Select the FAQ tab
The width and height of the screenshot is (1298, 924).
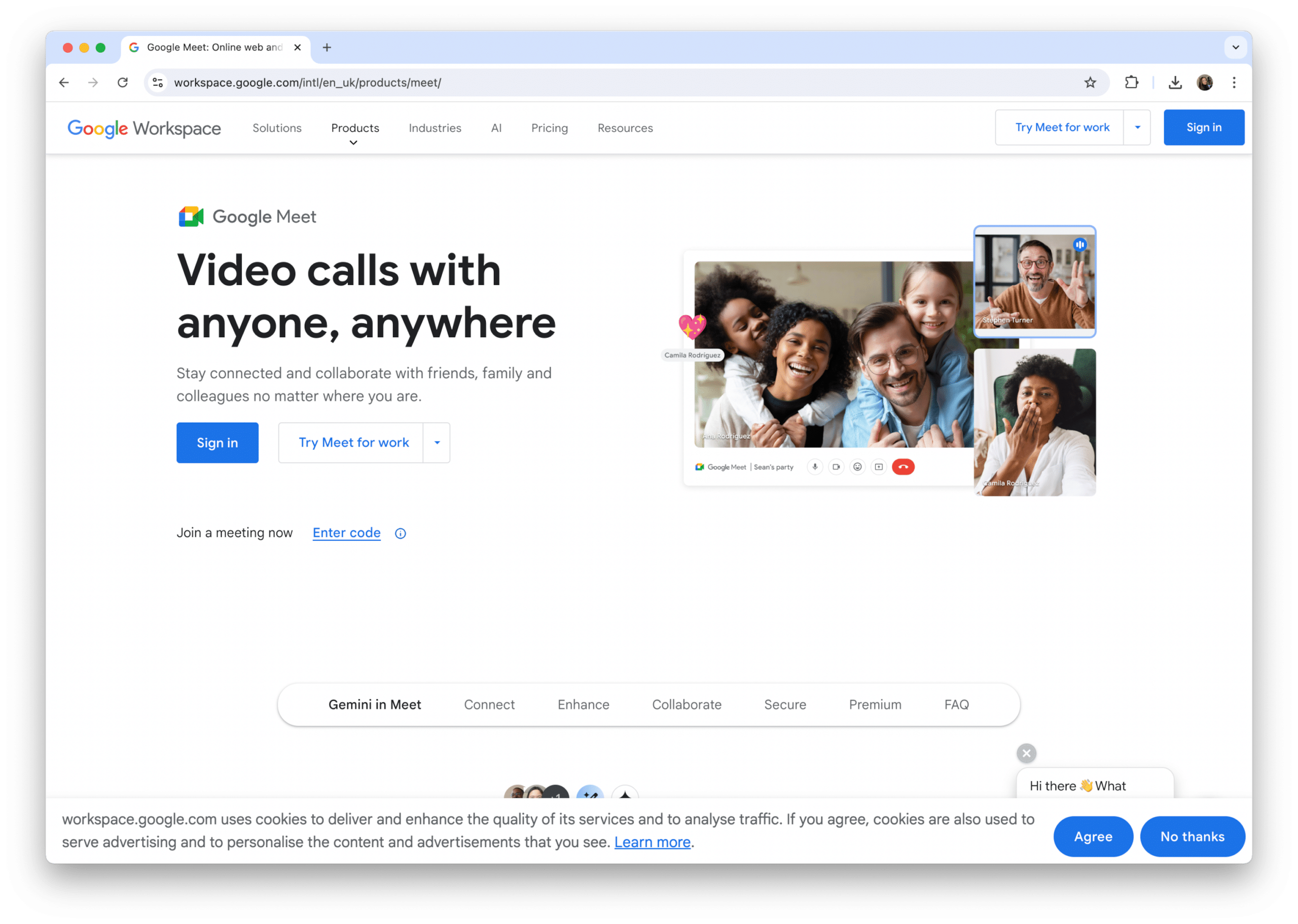pyautogui.click(x=956, y=704)
